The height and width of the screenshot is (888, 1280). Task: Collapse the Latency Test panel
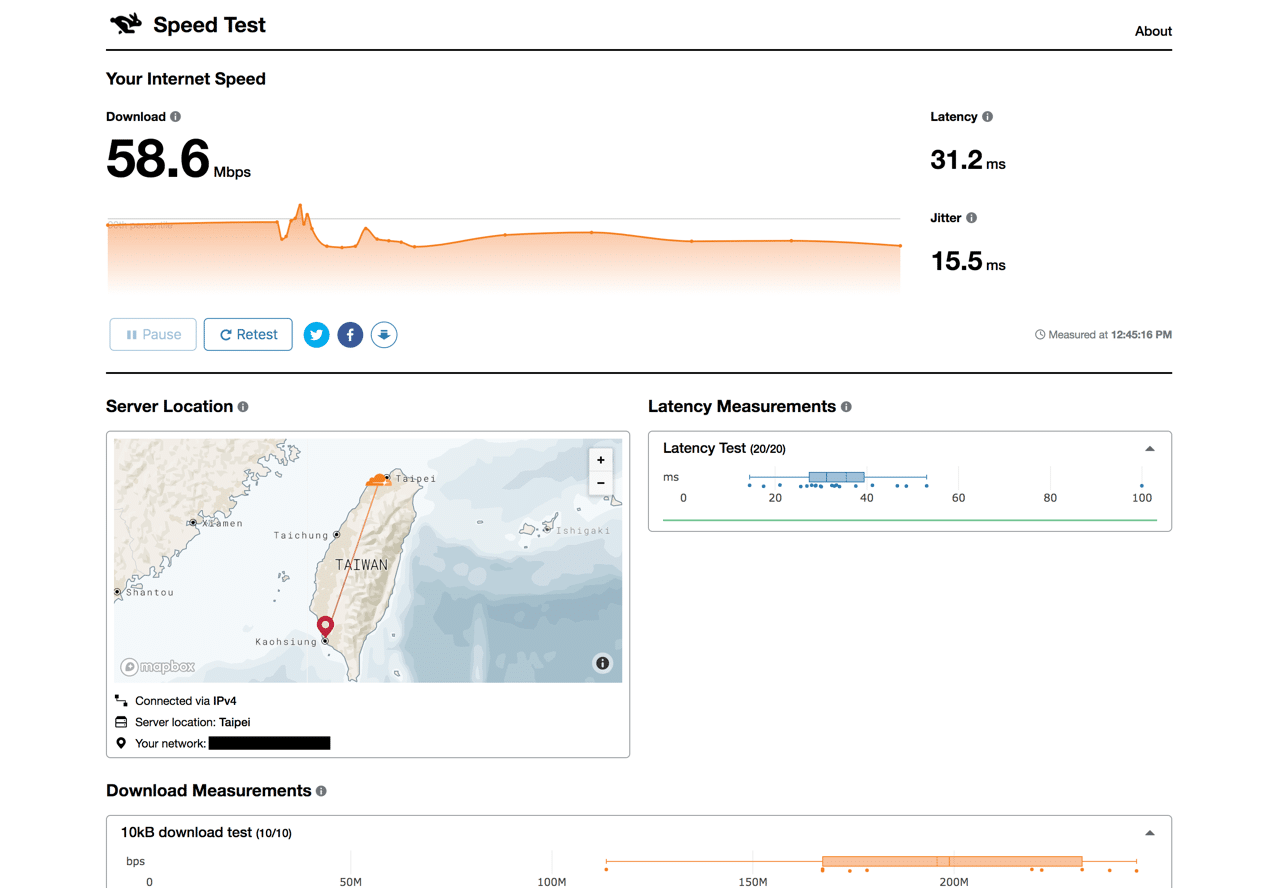(x=1150, y=448)
